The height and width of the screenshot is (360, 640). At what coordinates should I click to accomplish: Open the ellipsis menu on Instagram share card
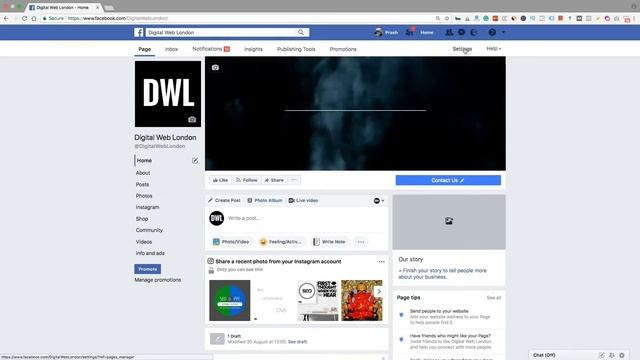pyautogui.click(x=382, y=262)
